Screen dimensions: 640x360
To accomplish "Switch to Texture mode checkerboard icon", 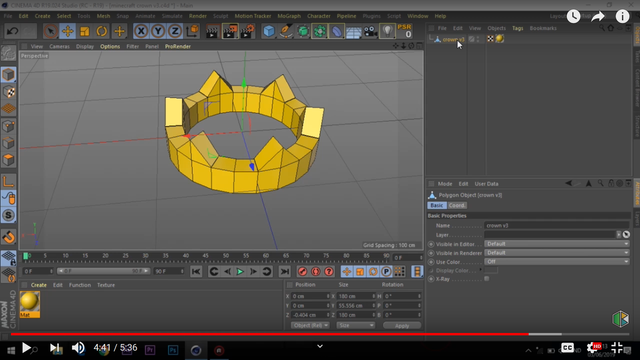I will click(9, 92).
